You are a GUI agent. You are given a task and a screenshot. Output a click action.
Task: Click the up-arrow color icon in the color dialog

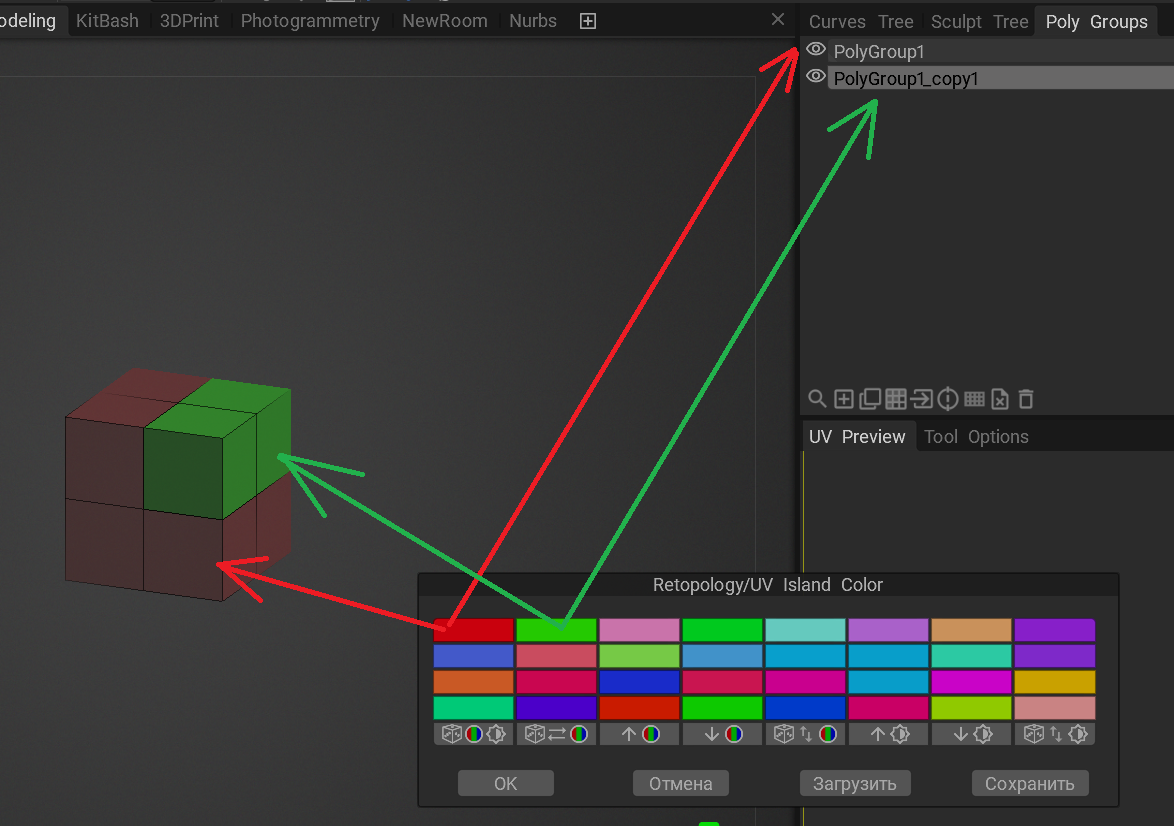tap(640, 733)
